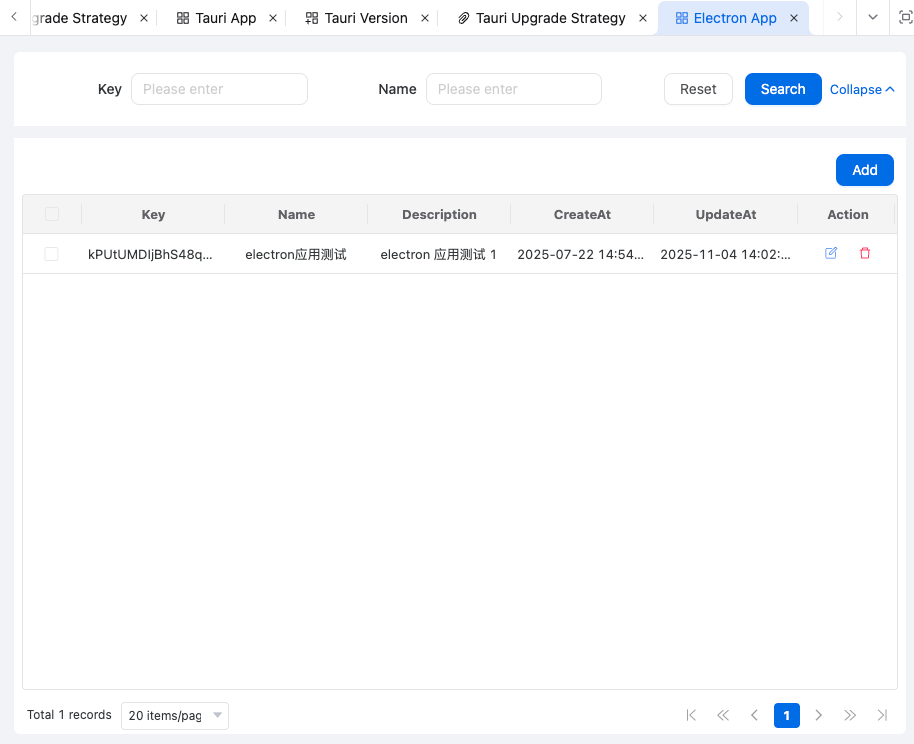Viewport: 914px width, 744px height.
Task: Go to previous page arrow
Action: click(x=755, y=715)
